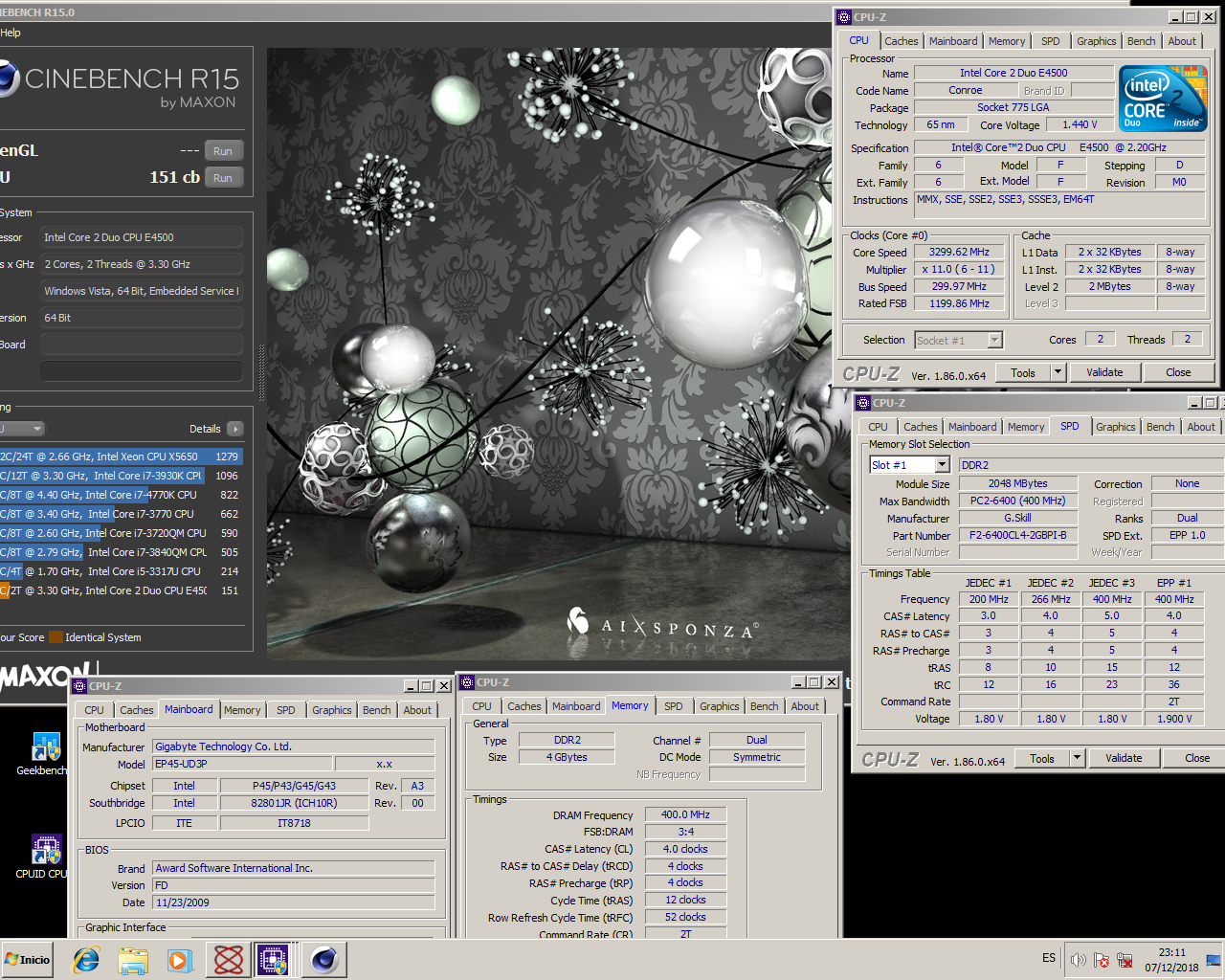Run the CPU benchmark showing 151 cb
This screenshot has width=1225, height=980.
coord(223,178)
